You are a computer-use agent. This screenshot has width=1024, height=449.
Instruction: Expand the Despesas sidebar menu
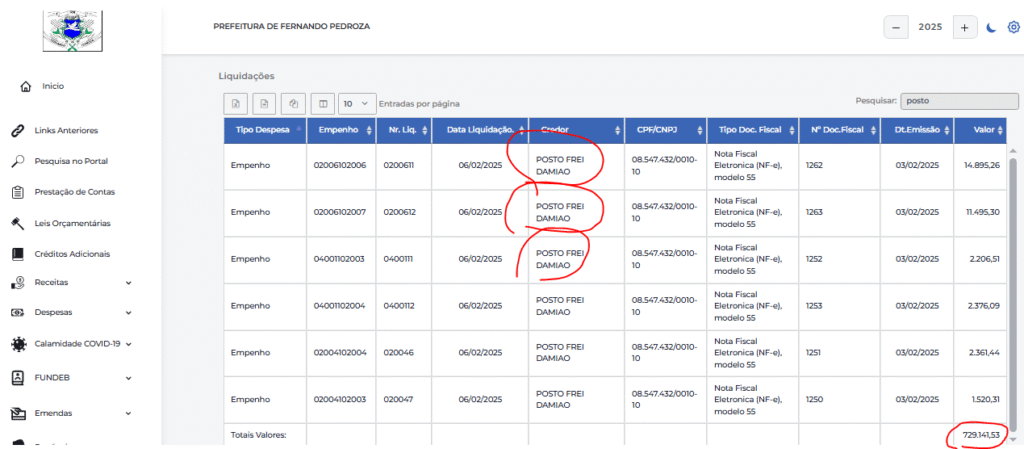pos(72,312)
